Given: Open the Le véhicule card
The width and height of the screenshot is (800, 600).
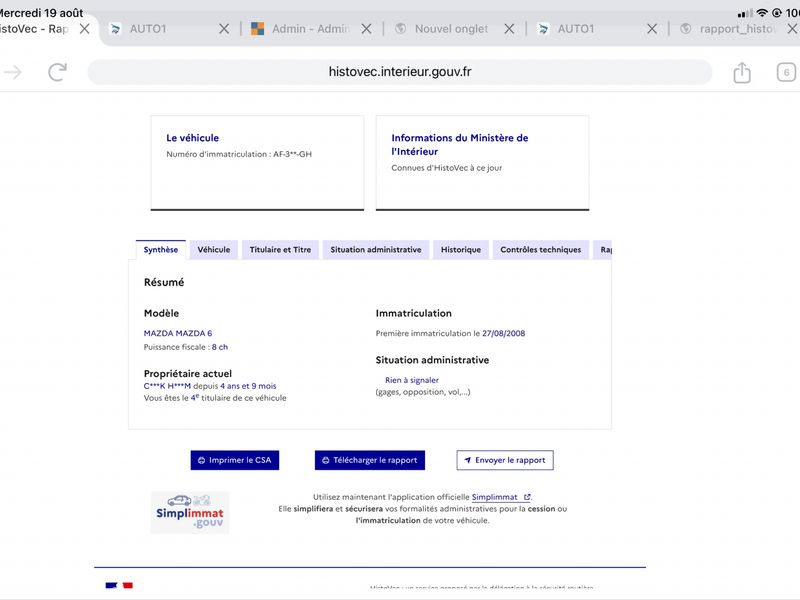Looking at the screenshot, I should [257, 163].
